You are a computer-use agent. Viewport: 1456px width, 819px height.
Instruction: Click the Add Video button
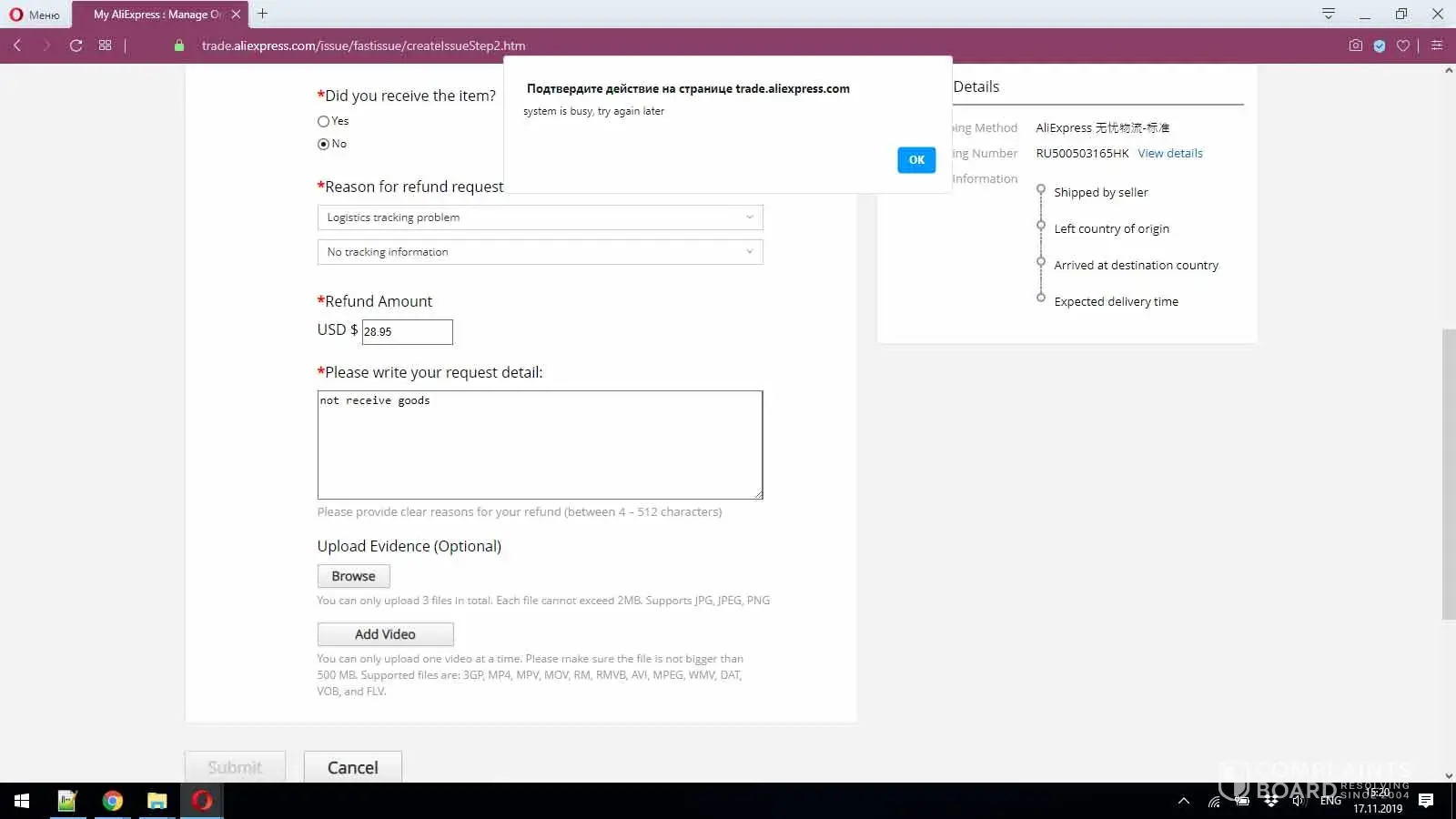pyautogui.click(x=385, y=634)
